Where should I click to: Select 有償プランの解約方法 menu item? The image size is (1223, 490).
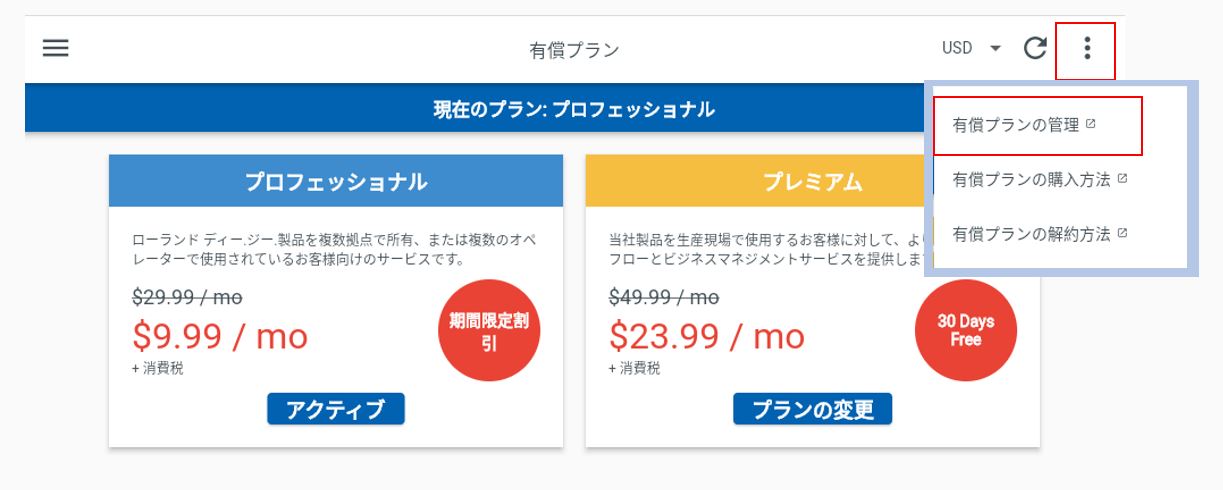[1038, 233]
